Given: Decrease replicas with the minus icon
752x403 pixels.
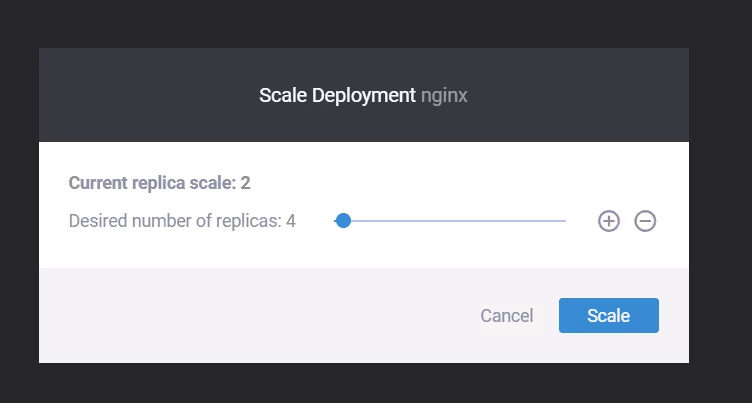Looking at the screenshot, I should pos(645,221).
